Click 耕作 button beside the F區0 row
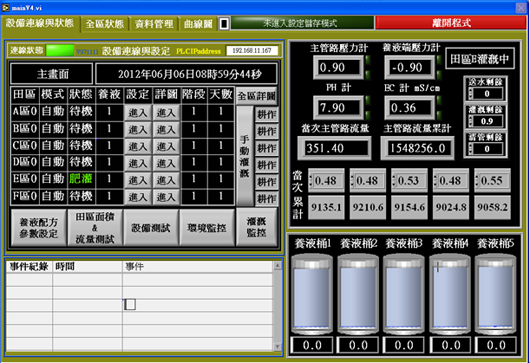 point(266,199)
